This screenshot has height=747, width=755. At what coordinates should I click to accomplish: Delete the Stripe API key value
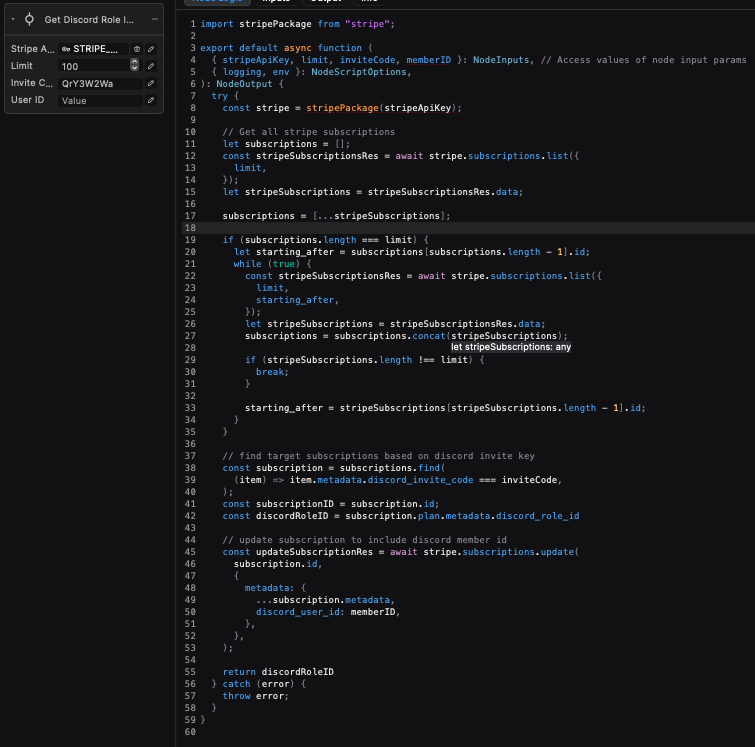coord(137,49)
